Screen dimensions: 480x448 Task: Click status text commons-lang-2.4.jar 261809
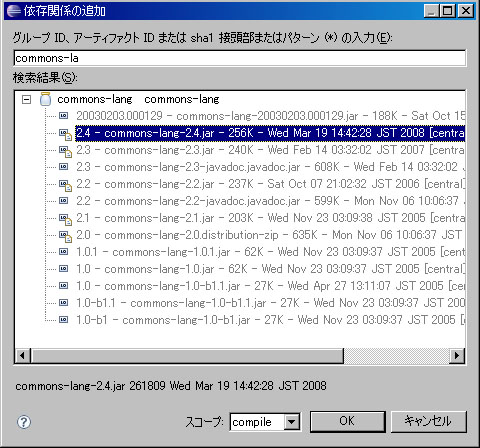point(171,386)
